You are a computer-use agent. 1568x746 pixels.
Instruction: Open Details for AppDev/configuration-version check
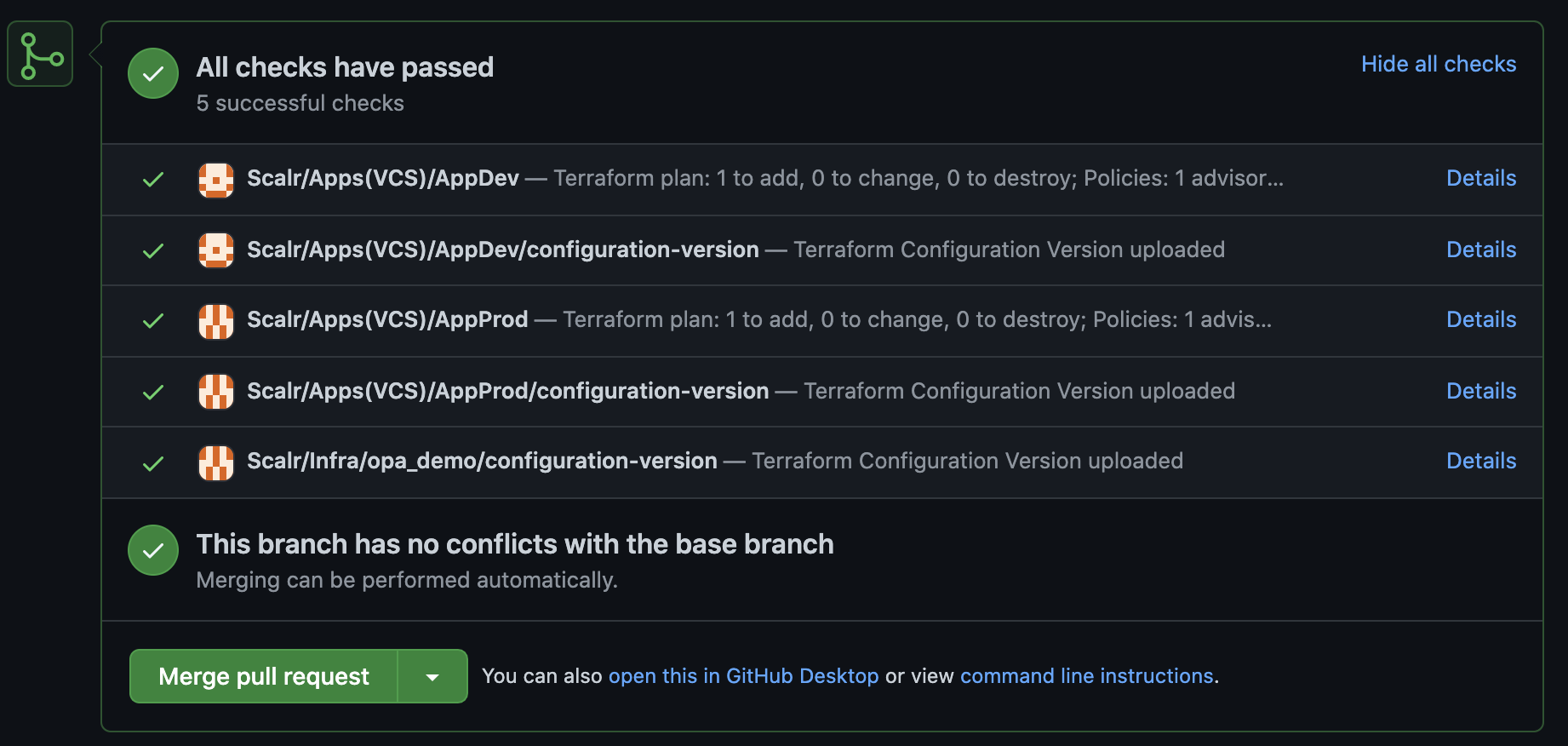[x=1481, y=250]
